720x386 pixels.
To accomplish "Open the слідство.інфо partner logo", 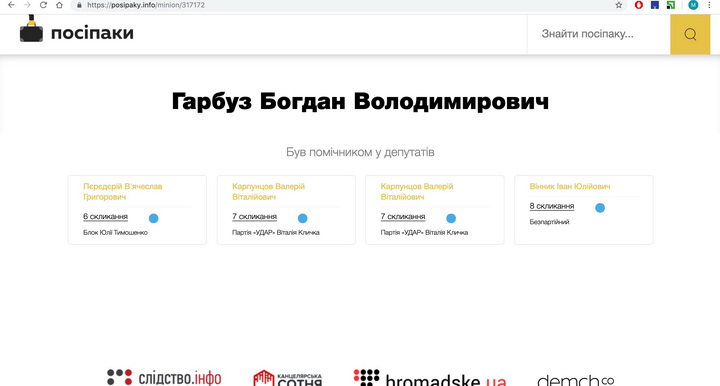I will coord(164,378).
